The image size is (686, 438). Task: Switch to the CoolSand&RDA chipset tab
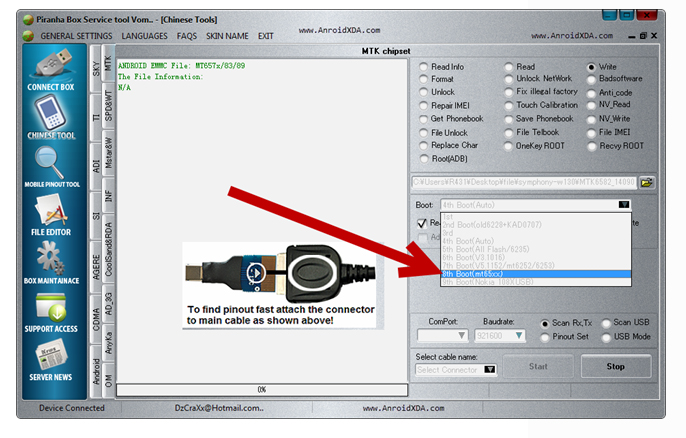coord(108,250)
